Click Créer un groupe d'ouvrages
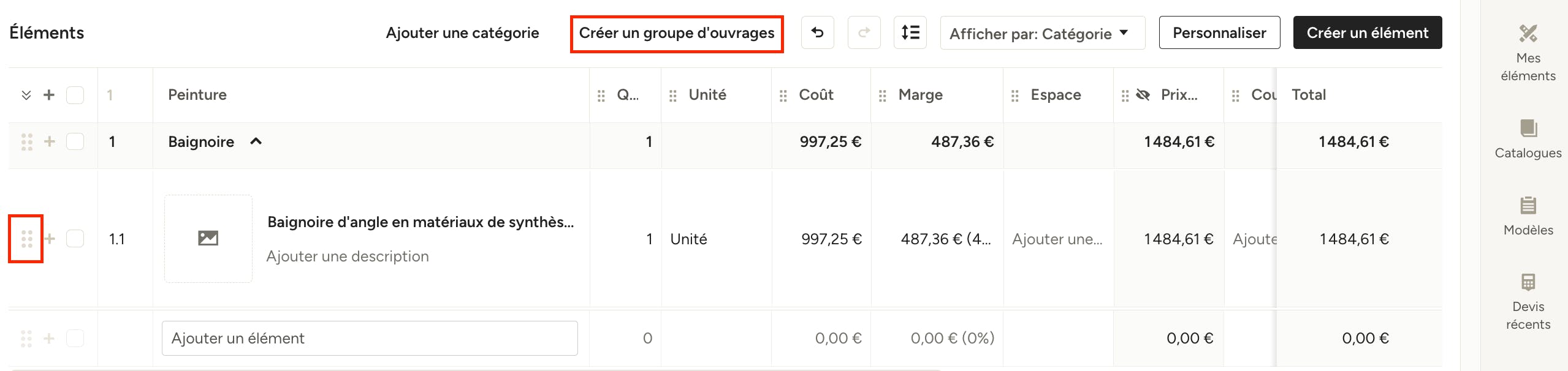The image size is (1568, 371). pos(677,33)
